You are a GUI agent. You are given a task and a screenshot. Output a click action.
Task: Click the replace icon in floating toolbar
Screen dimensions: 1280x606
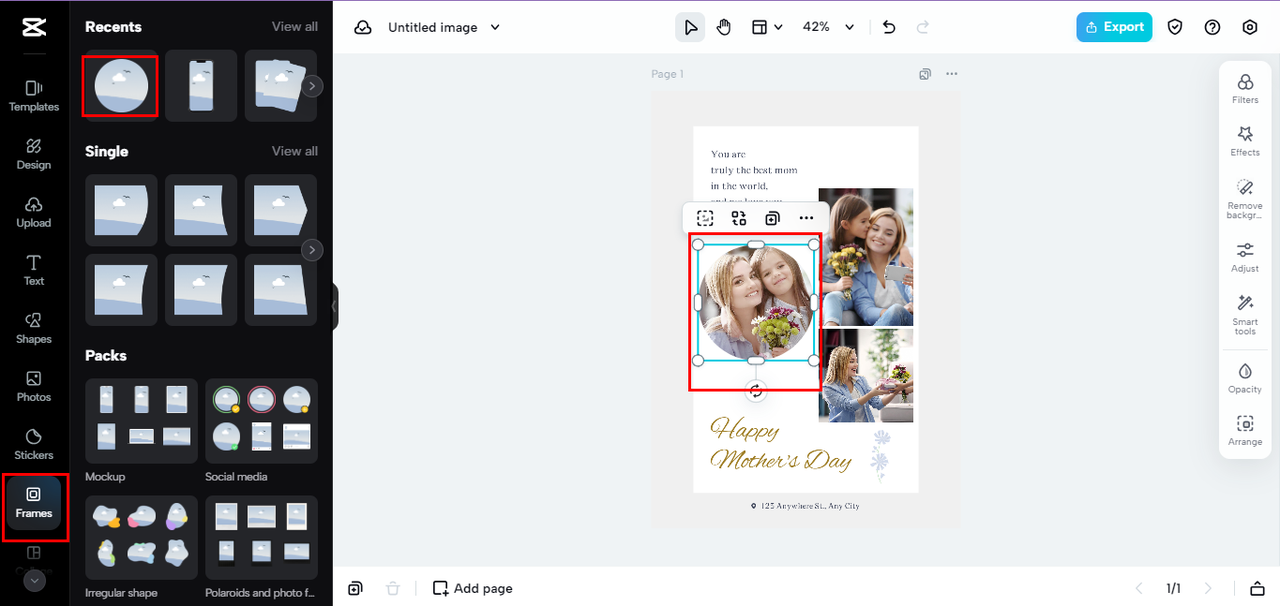coord(739,218)
